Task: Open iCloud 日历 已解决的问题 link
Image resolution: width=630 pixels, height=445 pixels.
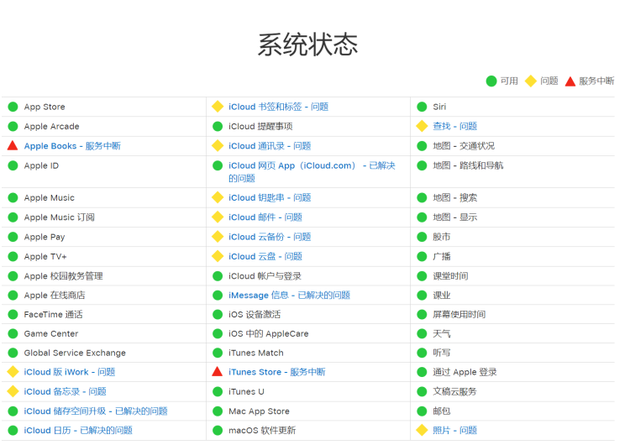Action: 78,431
